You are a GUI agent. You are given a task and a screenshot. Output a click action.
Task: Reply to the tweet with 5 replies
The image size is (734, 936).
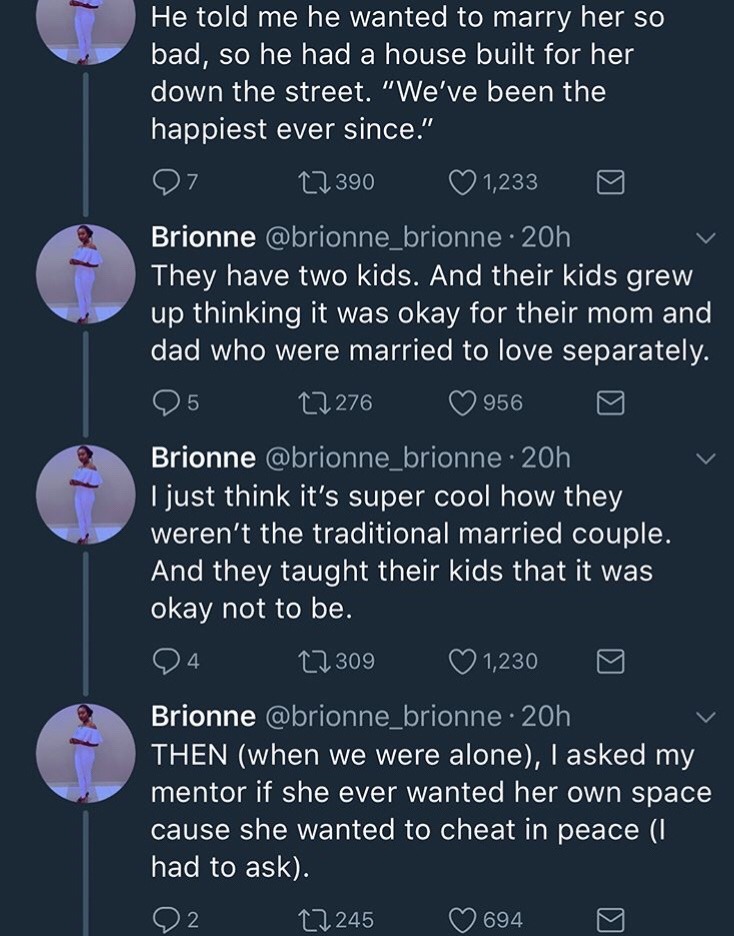click(x=164, y=402)
